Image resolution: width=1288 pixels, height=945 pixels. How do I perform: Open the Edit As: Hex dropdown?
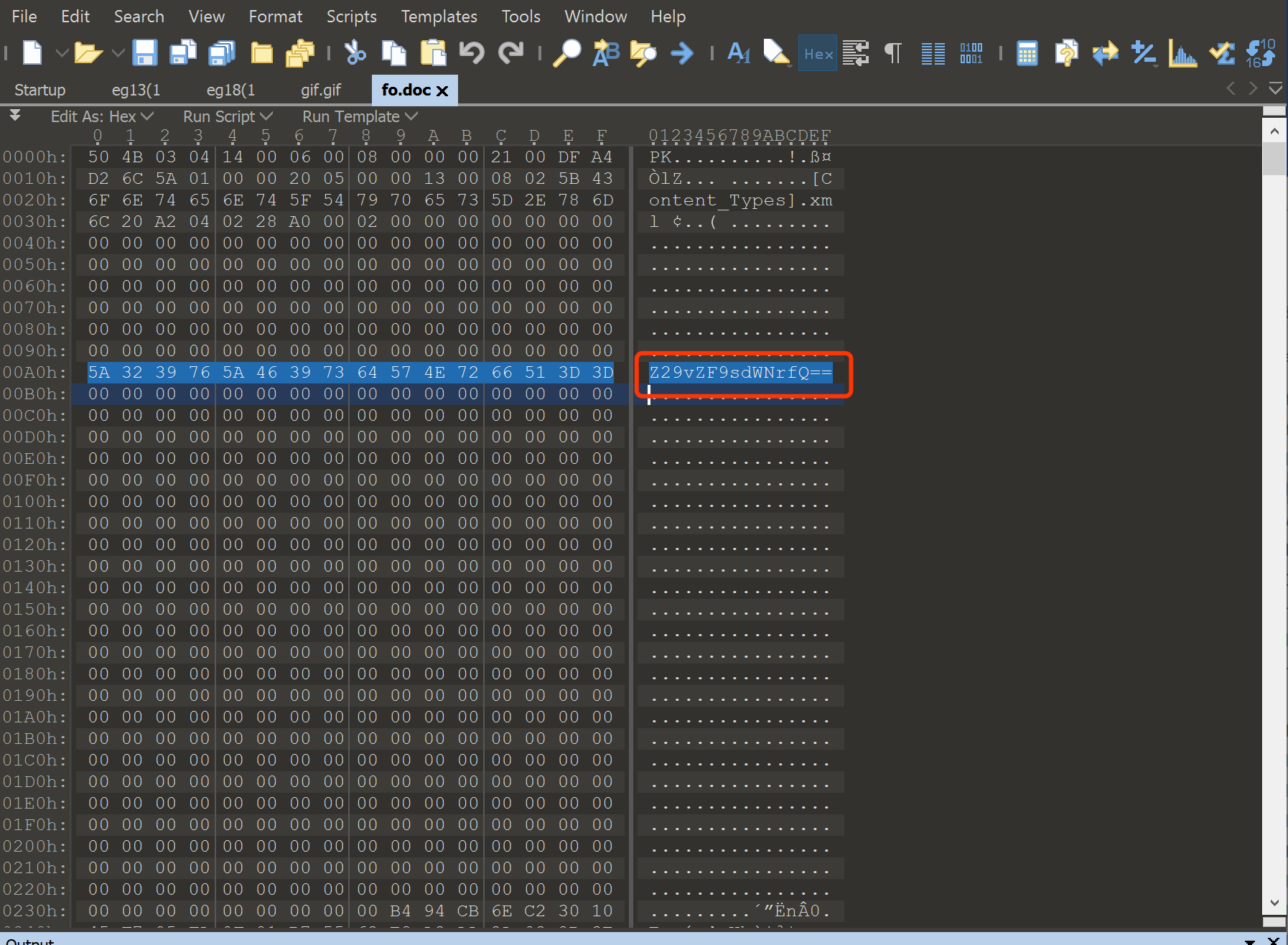point(102,116)
